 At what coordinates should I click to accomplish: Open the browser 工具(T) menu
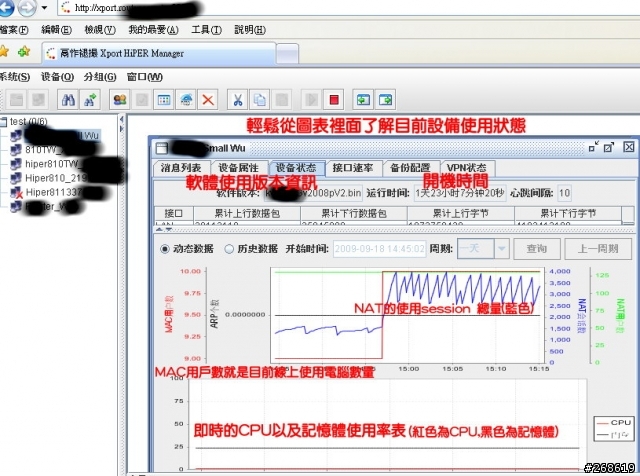click(207, 30)
